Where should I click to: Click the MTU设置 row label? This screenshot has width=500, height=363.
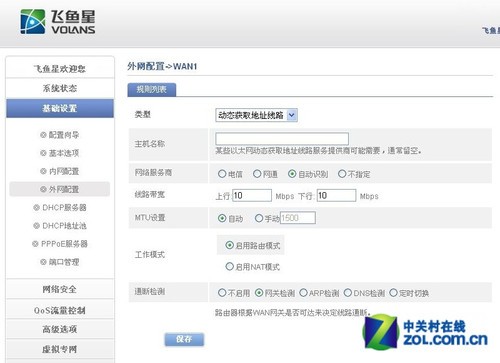tap(150, 218)
